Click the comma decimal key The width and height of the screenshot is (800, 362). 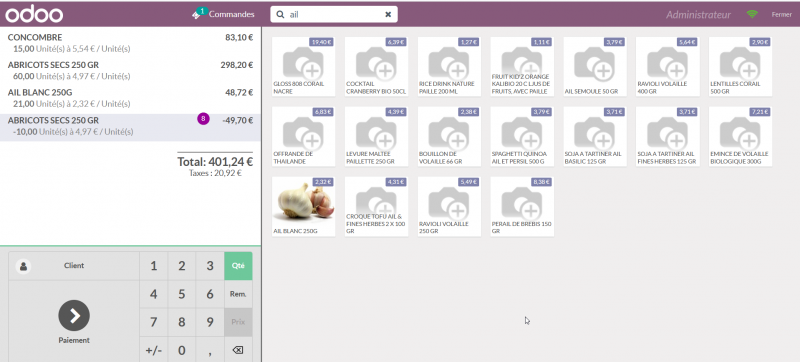pyautogui.click(x=210, y=350)
